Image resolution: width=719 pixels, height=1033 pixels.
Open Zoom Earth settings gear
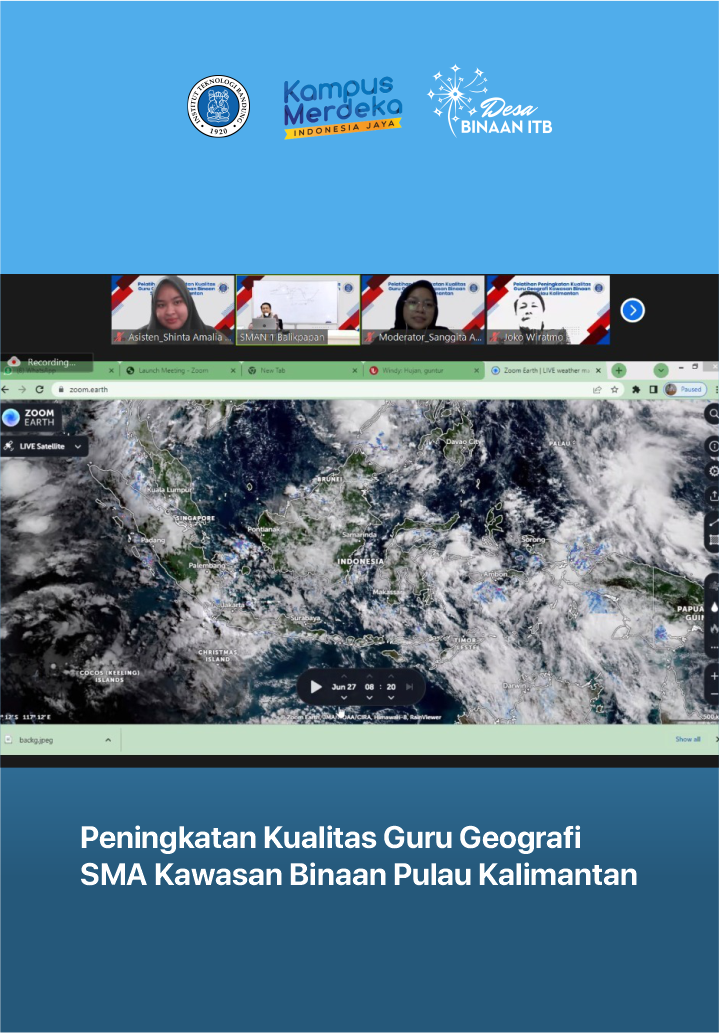click(x=713, y=471)
